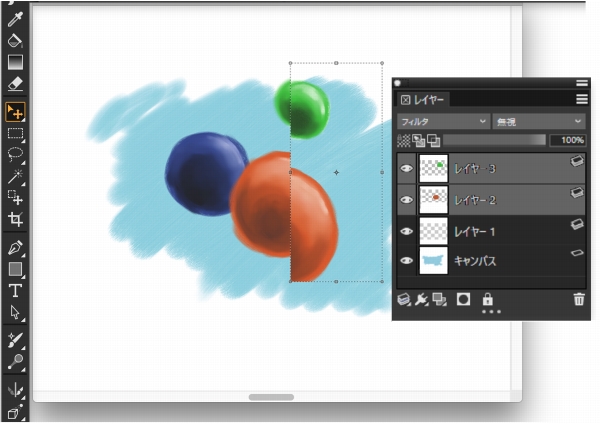This screenshot has height=424, width=604.
Task: Activate the Crop tool
Action: tap(15, 219)
